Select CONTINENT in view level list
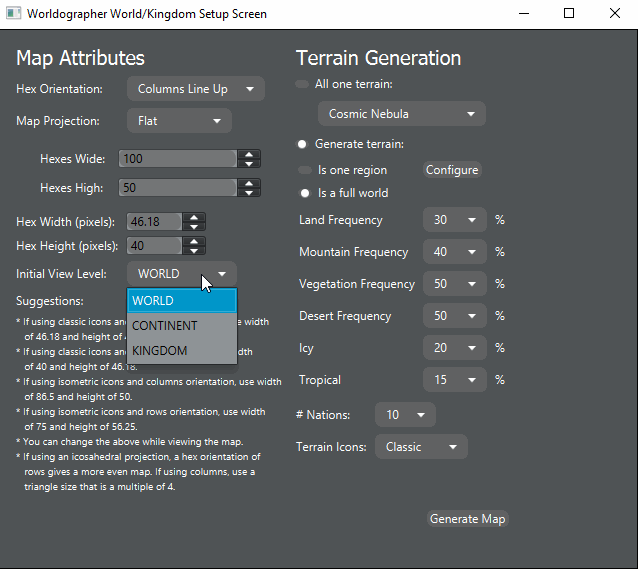The width and height of the screenshot is (638, 569). click(x=182, y=326)
